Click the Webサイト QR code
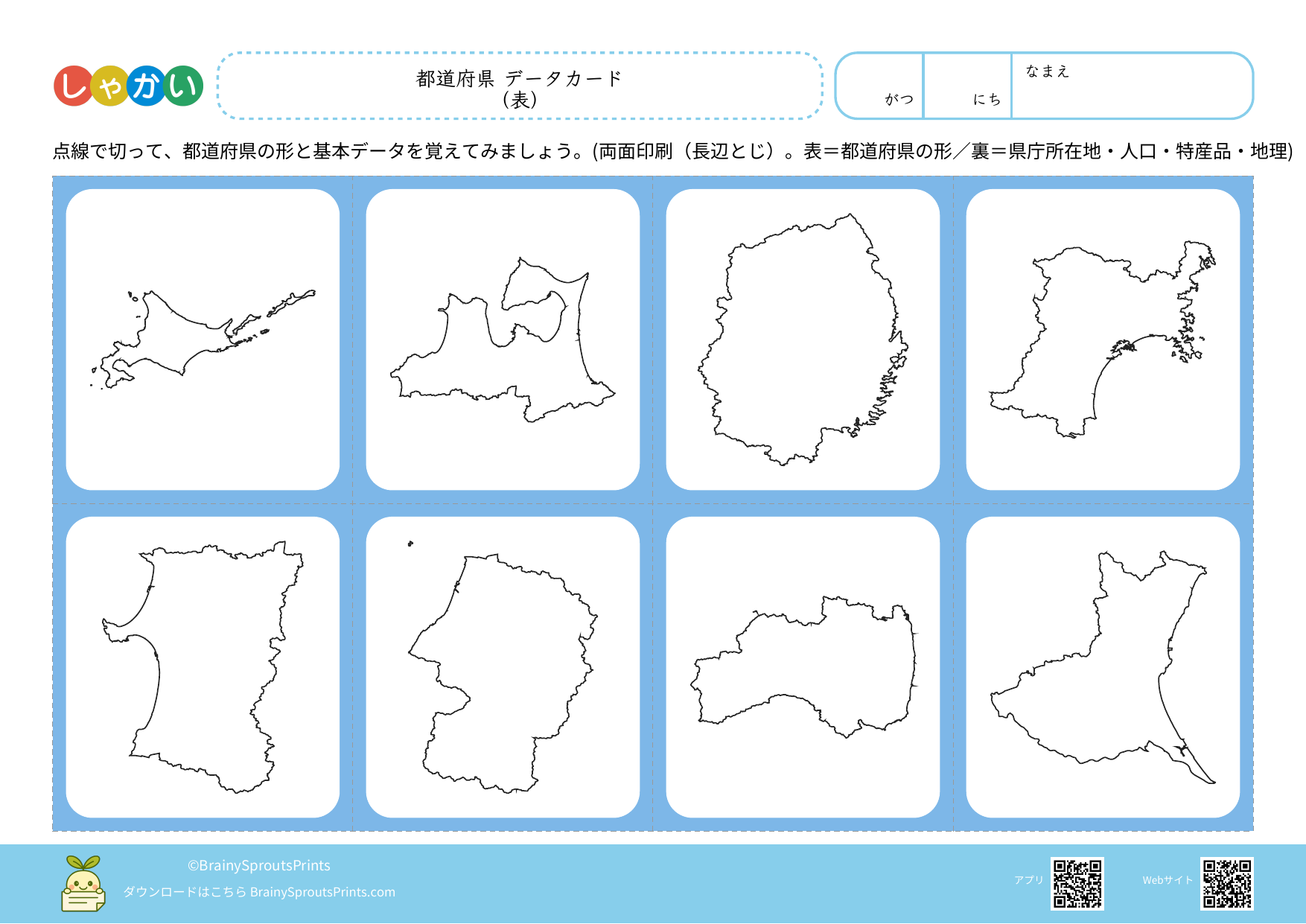The width and height of the screenshot is (1306, 924). pyautogui.click(x=1226, y=884)
